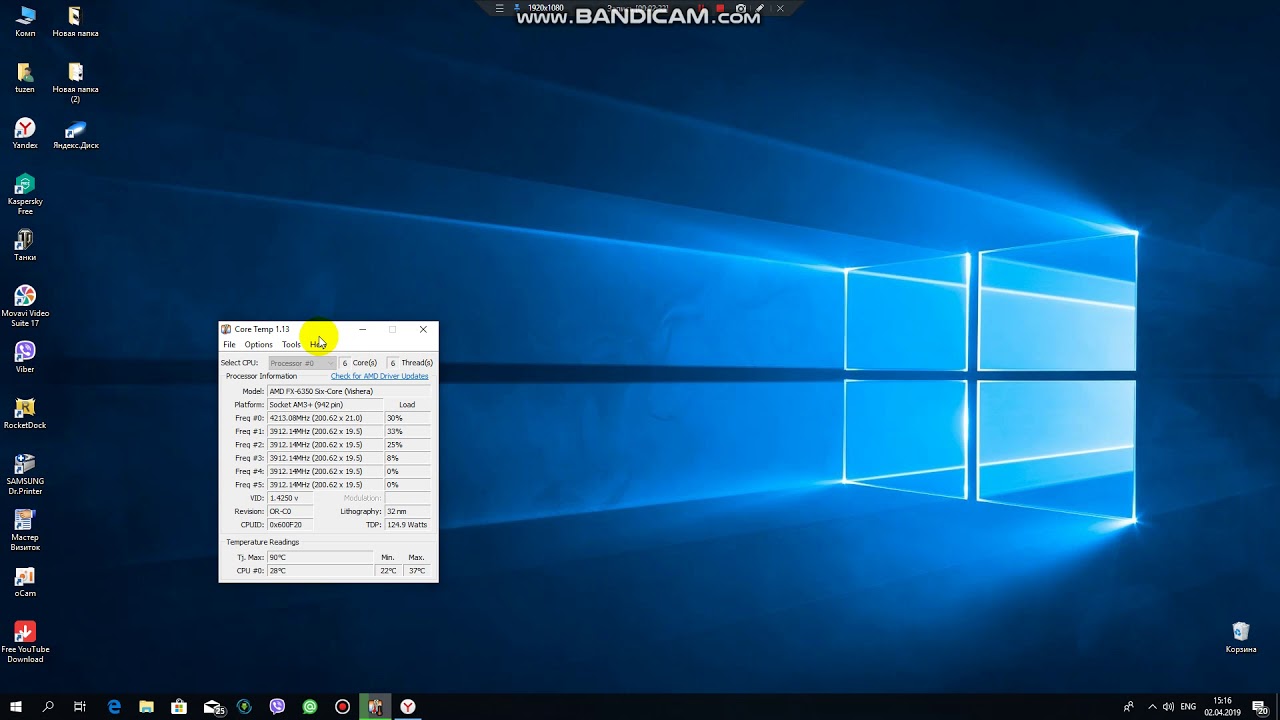Viewport: 1280px width, 720px height.
Task: Capture a screenshot with Bandicam camera icon
Action: tap(740, 8)
